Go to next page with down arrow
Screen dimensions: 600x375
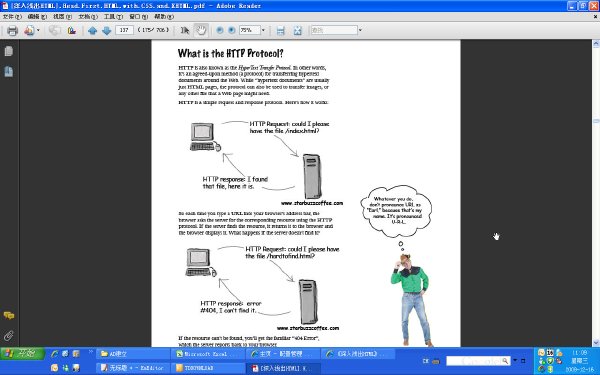tap(107, 30)
